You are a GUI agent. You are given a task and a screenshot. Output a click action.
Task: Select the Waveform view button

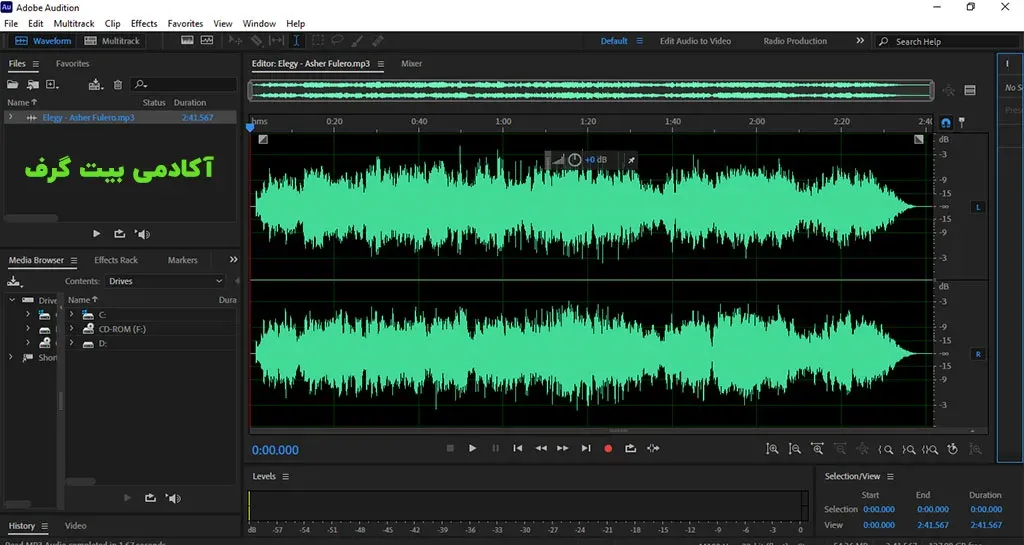coord(43,40)
